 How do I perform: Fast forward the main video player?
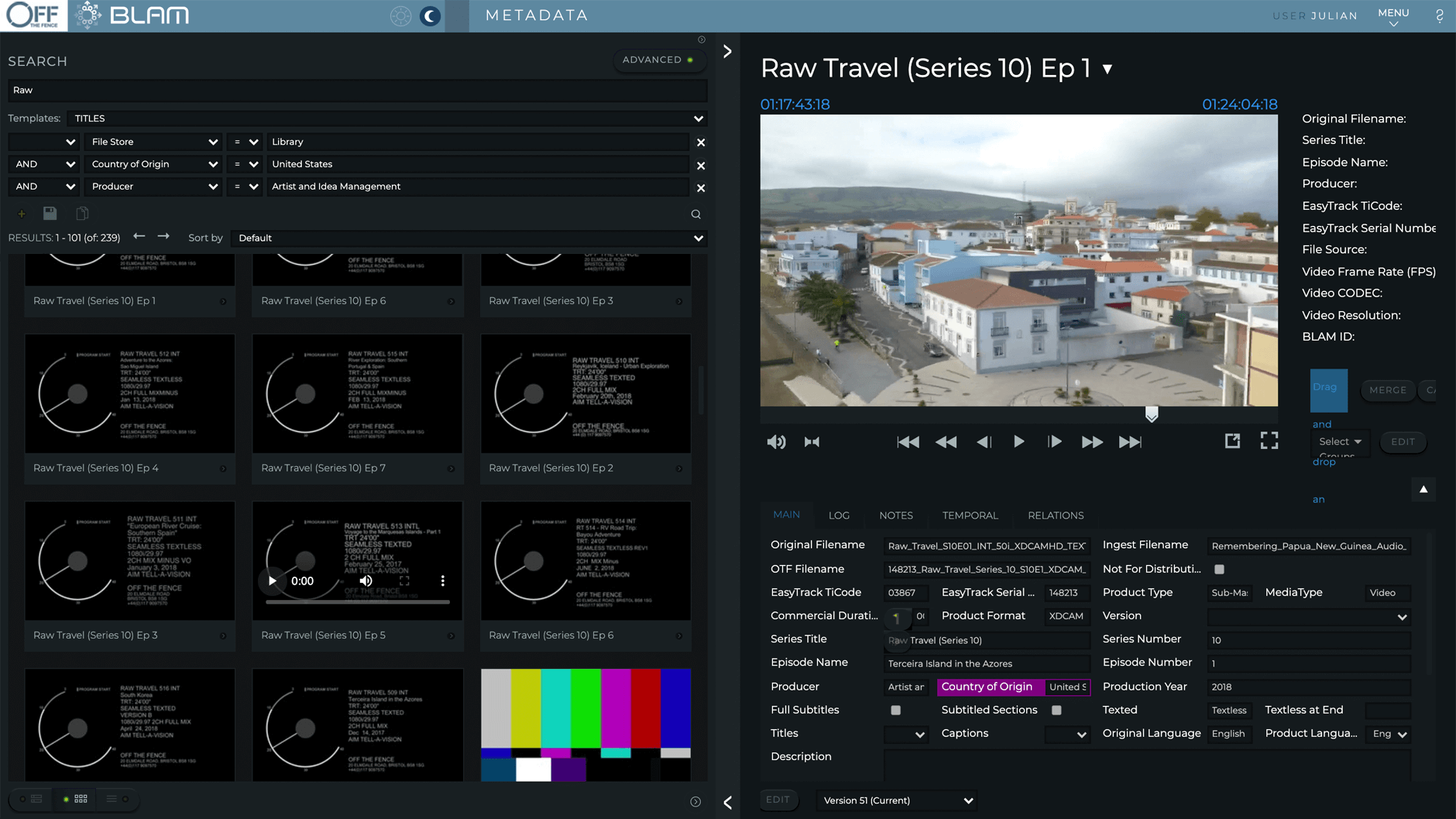point(1092,442)
